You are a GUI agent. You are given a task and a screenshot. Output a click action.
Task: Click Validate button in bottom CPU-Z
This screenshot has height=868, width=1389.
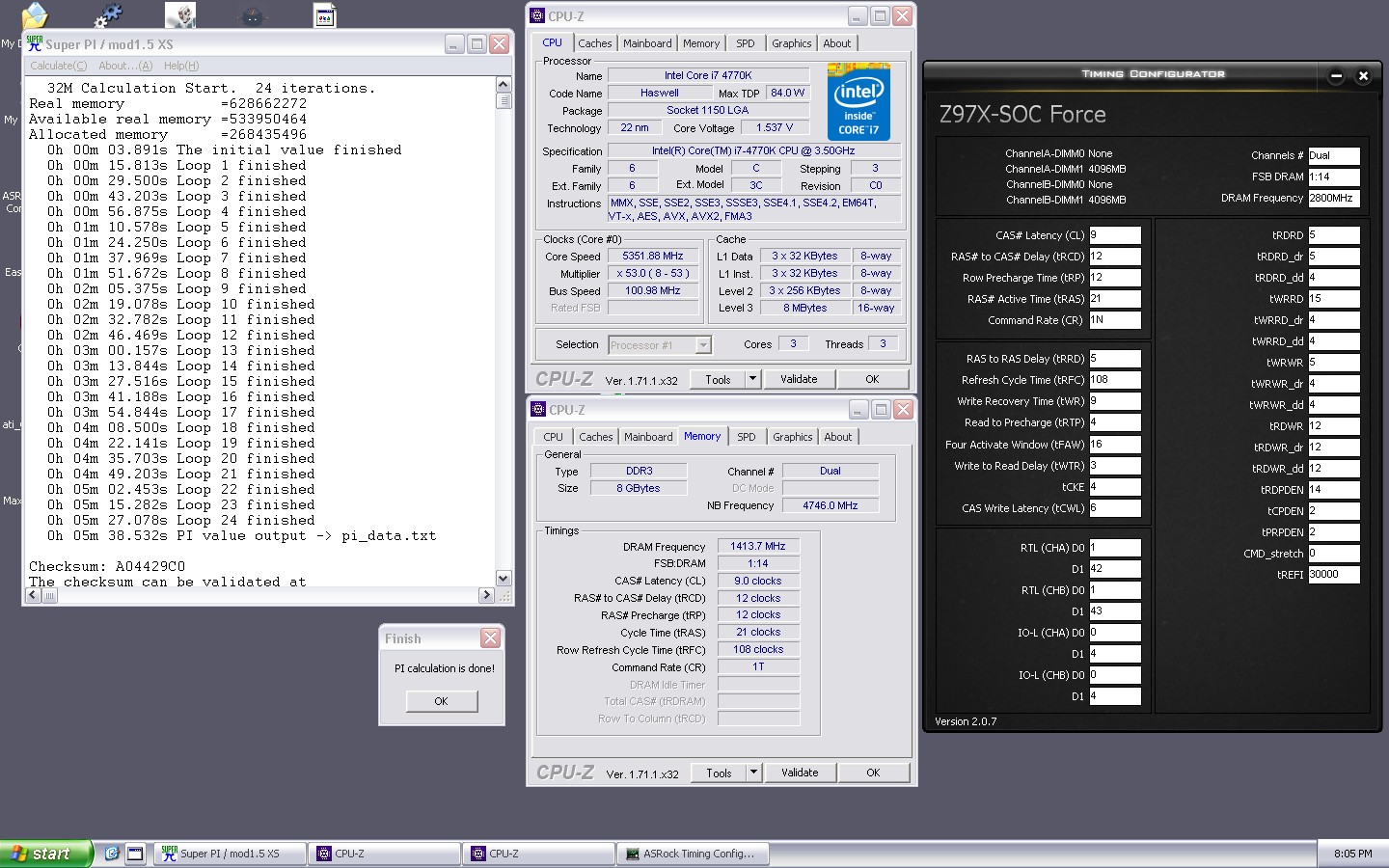[x=800, y=773]
